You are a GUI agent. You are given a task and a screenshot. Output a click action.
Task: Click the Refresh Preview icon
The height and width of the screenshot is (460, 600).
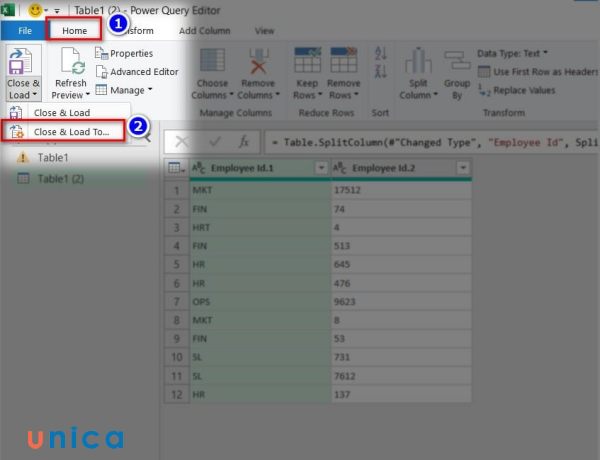pos(70,64)
